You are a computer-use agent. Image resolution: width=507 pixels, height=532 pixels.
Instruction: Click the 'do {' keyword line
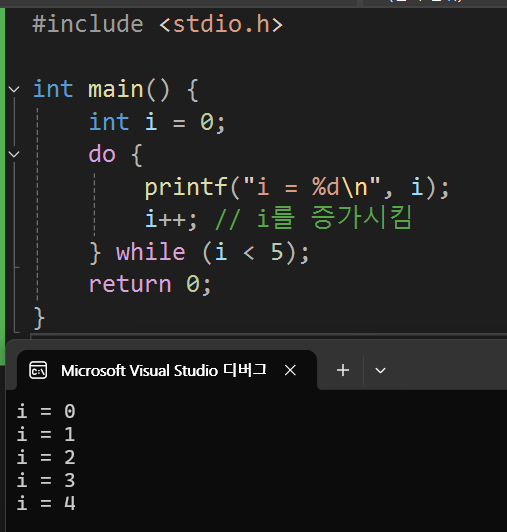click(115, 154)
